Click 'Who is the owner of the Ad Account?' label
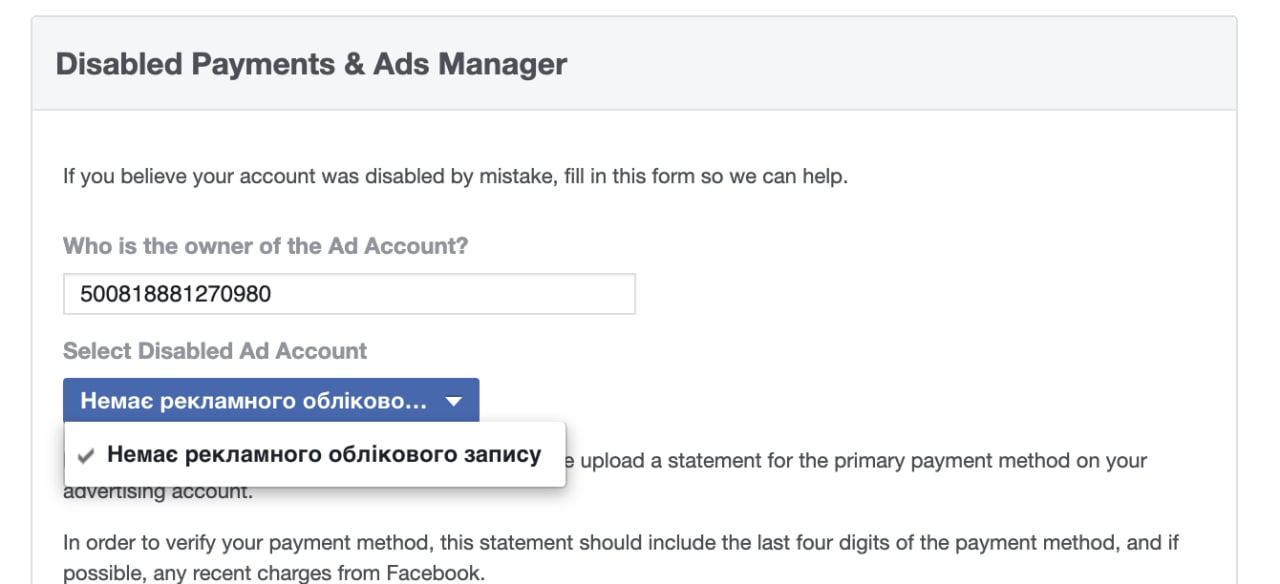1280x584 pixels. point(265,246)
